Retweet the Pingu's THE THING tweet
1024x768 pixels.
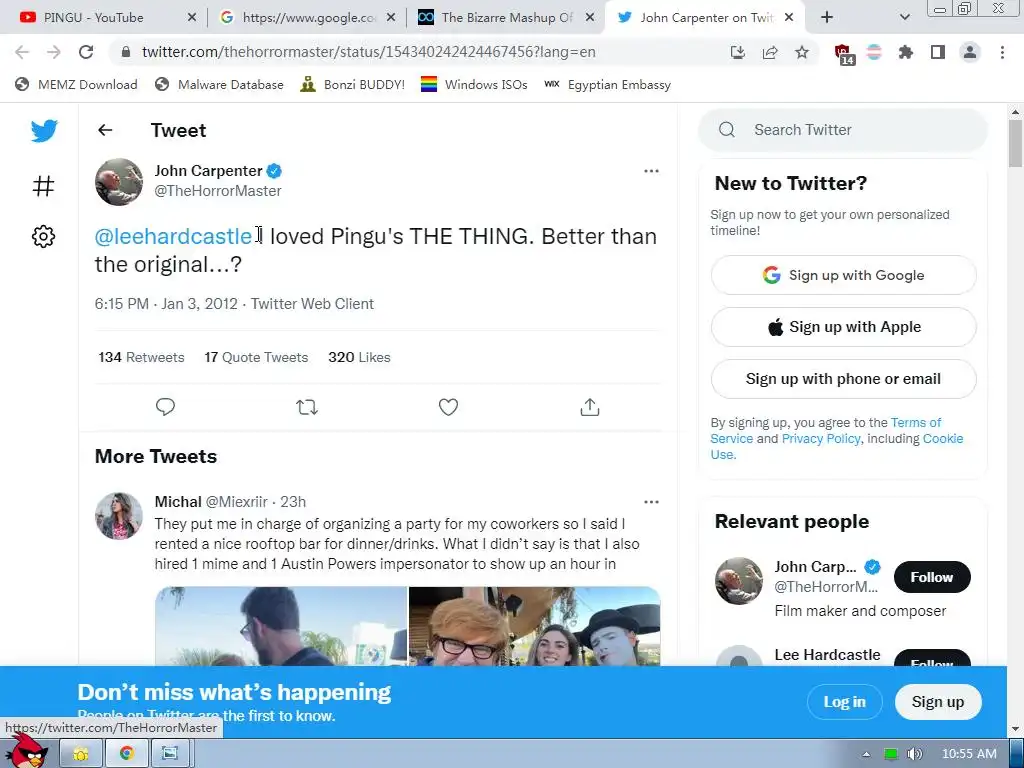click(307, 407)
